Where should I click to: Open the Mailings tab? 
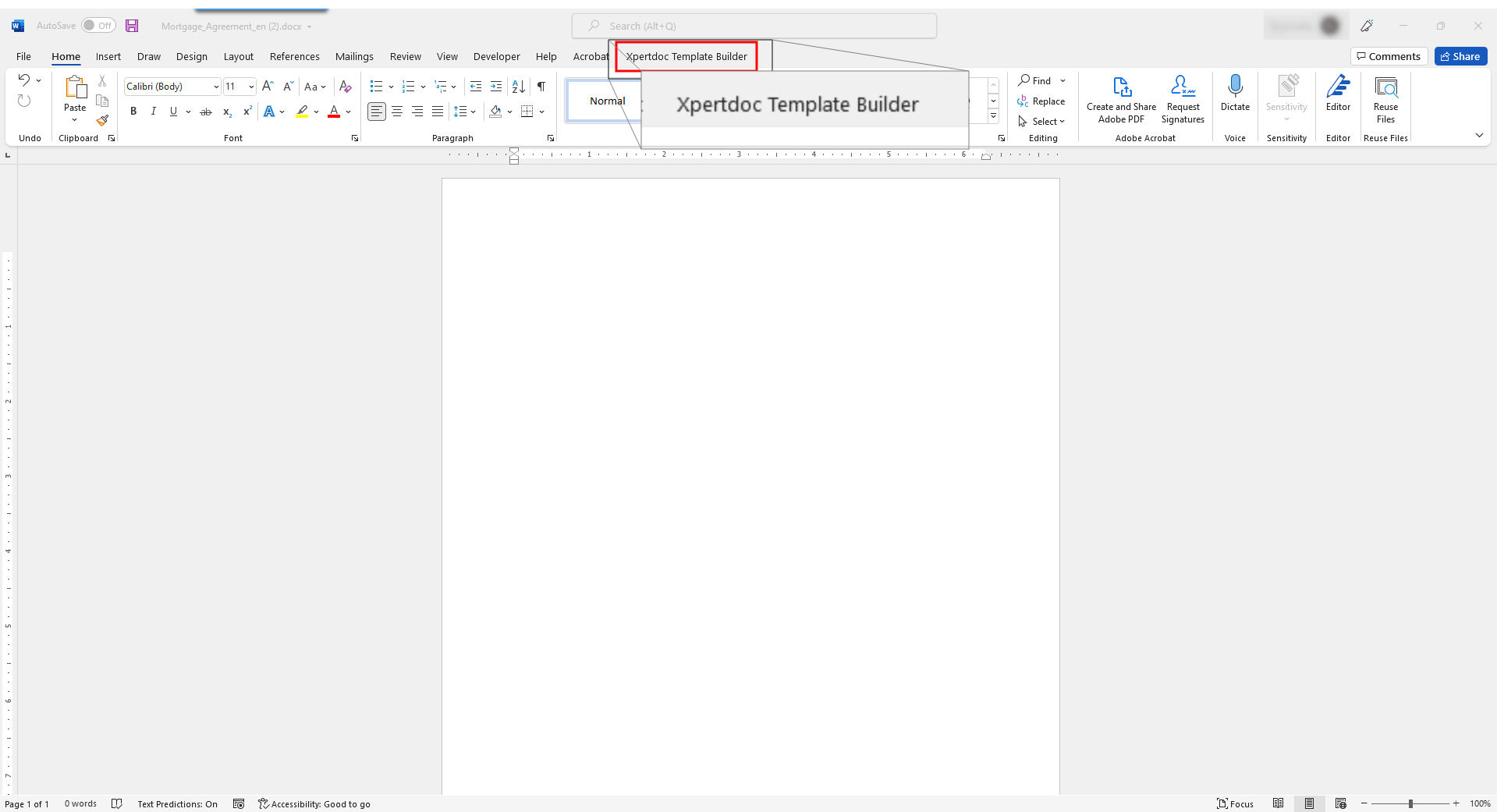(354, 56)
